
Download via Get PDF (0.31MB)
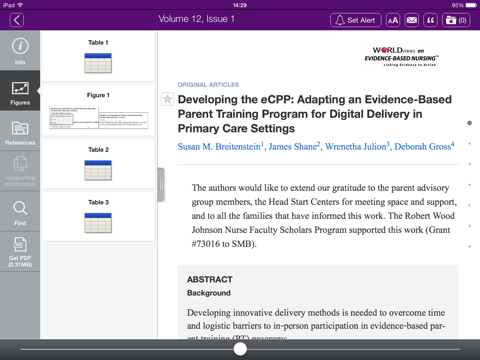20,252
